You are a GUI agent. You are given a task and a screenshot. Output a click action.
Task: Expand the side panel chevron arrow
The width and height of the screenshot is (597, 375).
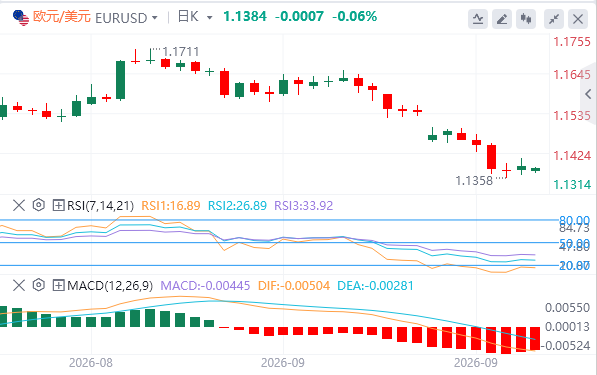pyautogui.click(x=589, y=94)
